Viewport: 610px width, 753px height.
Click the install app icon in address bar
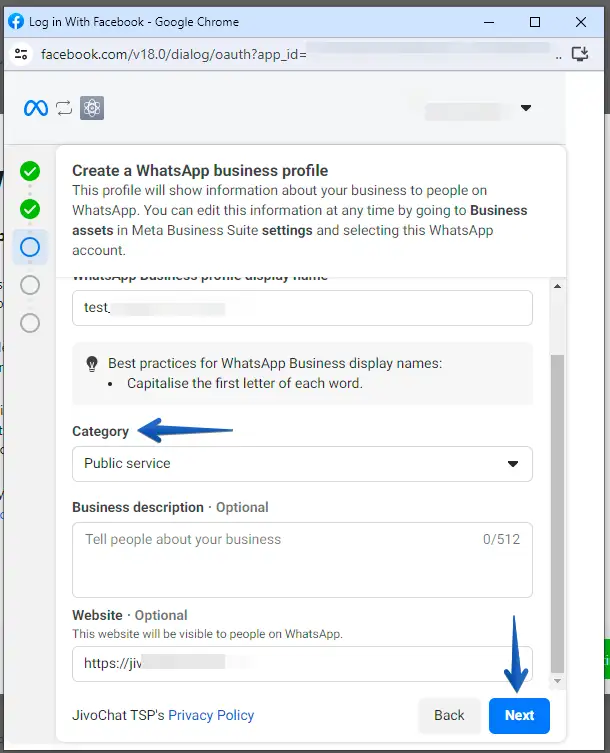point(579,54)
